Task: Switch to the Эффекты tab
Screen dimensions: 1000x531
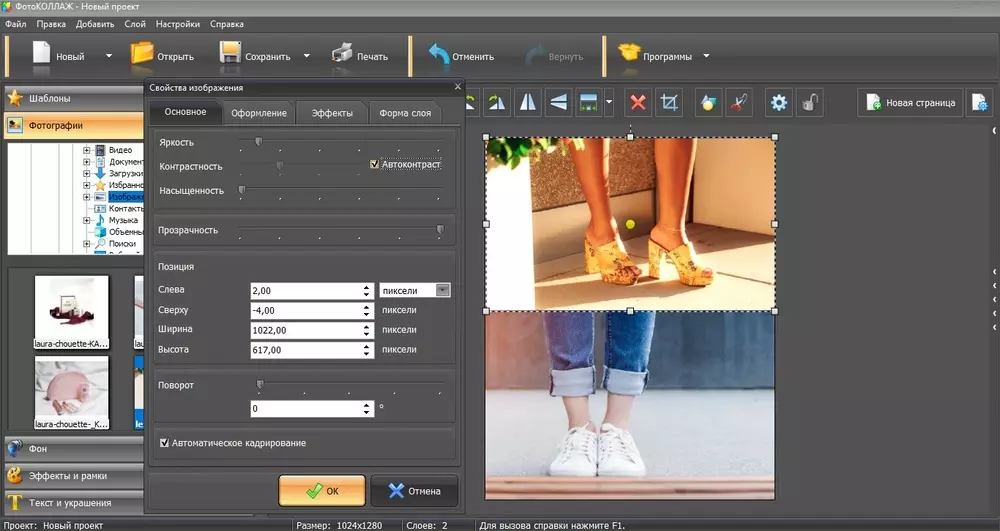Action: (x=332, y=113)
